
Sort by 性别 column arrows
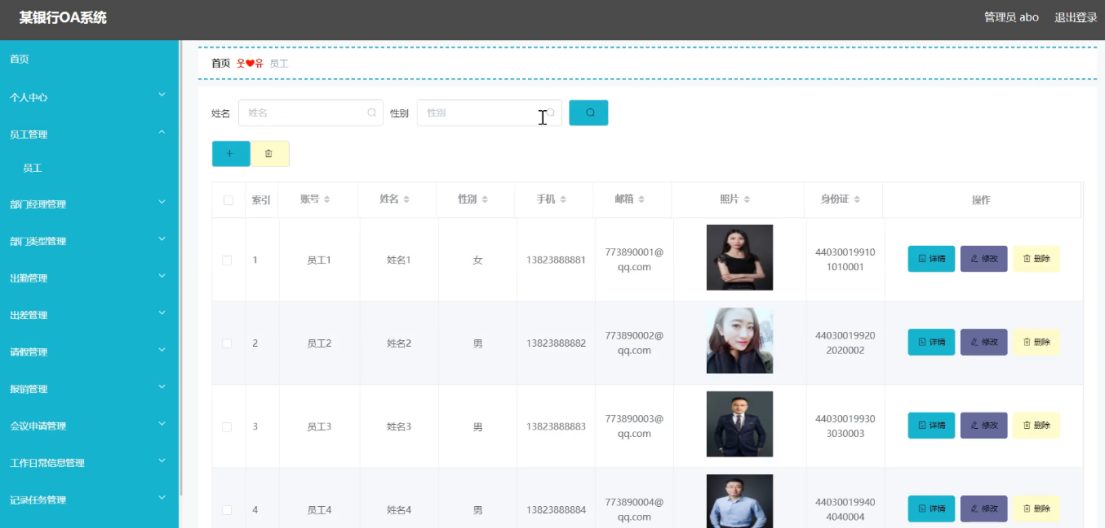[485, 200]
